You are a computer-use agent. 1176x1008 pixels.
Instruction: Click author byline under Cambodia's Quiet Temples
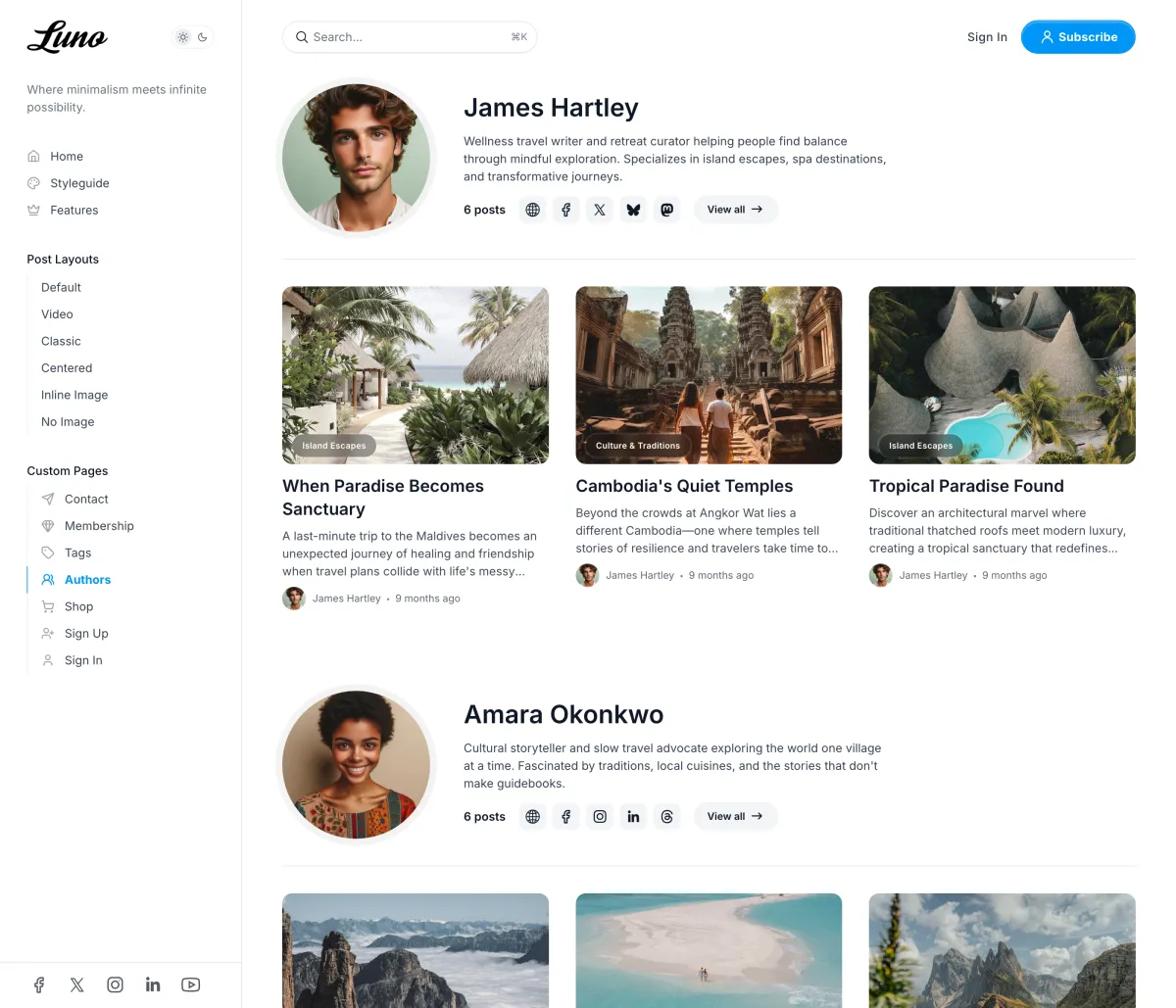click(640, 576)
